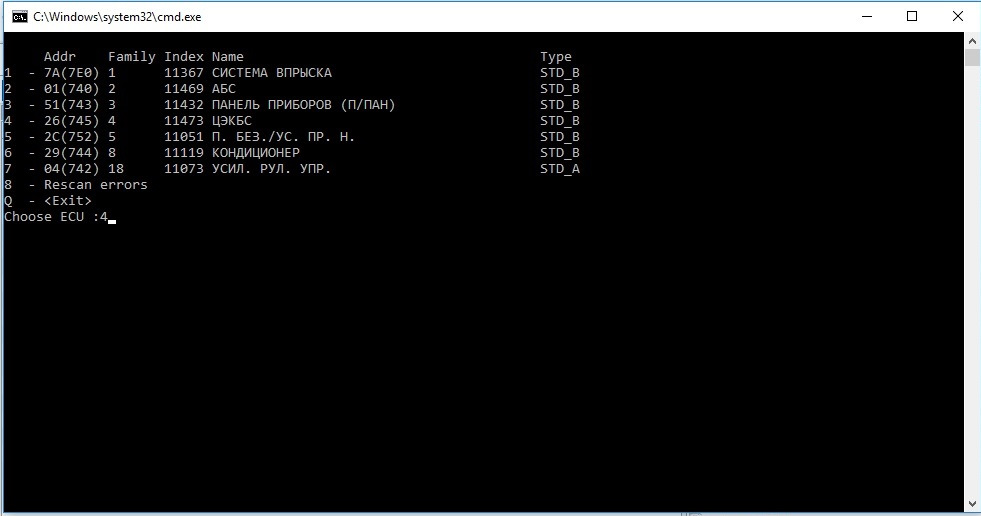Click the Type column header
The height and width of the screenshot is (516, 981).
[x=556, y=57]
